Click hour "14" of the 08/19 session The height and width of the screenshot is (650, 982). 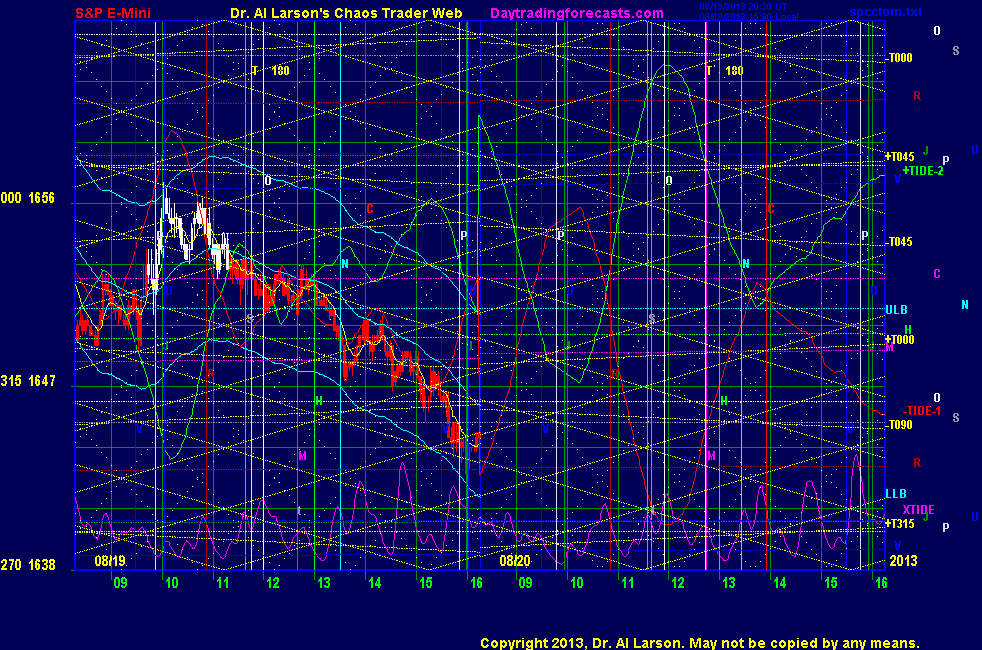[x=375, y=583]
